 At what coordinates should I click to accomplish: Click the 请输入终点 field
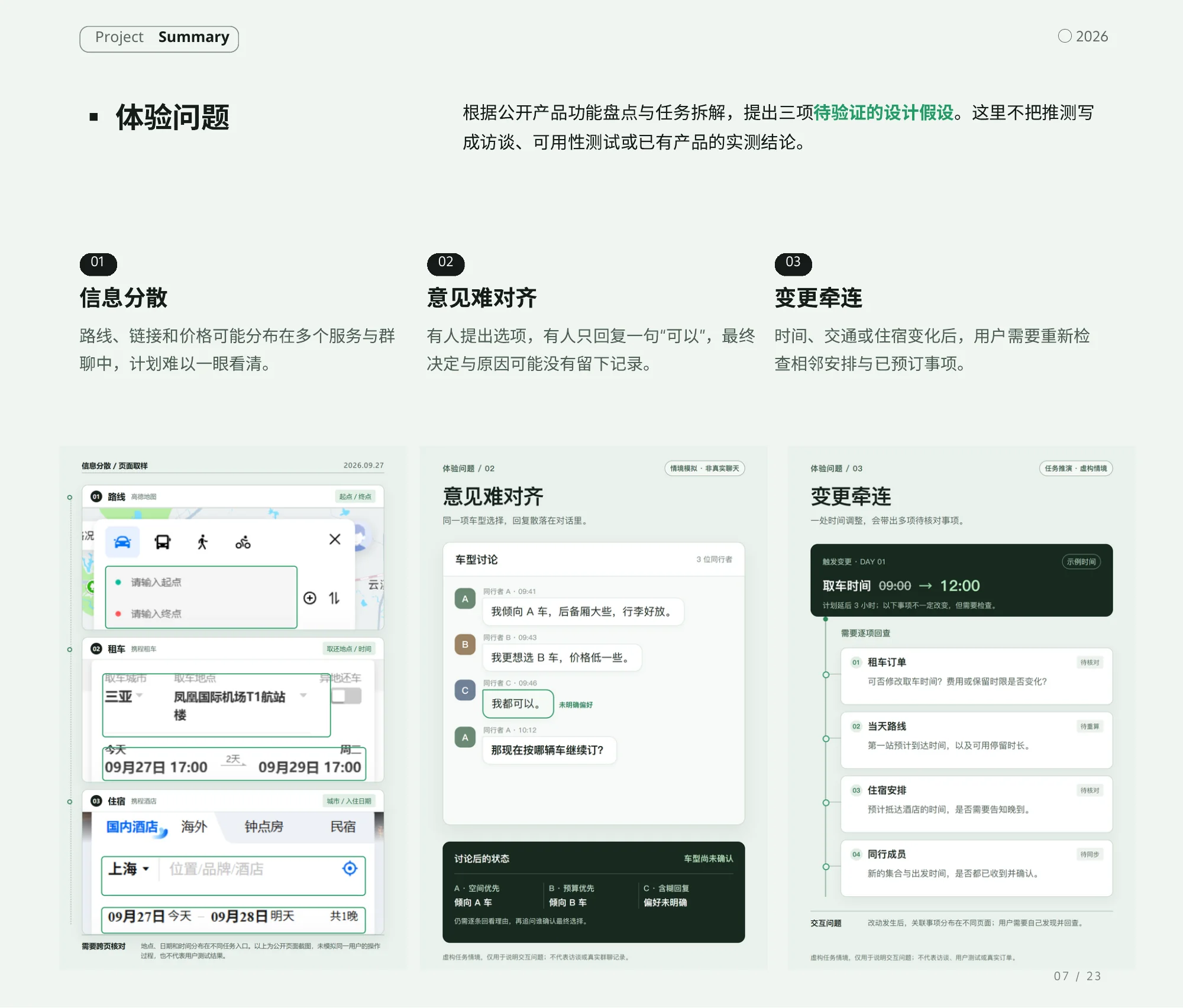tap(201, 613)
